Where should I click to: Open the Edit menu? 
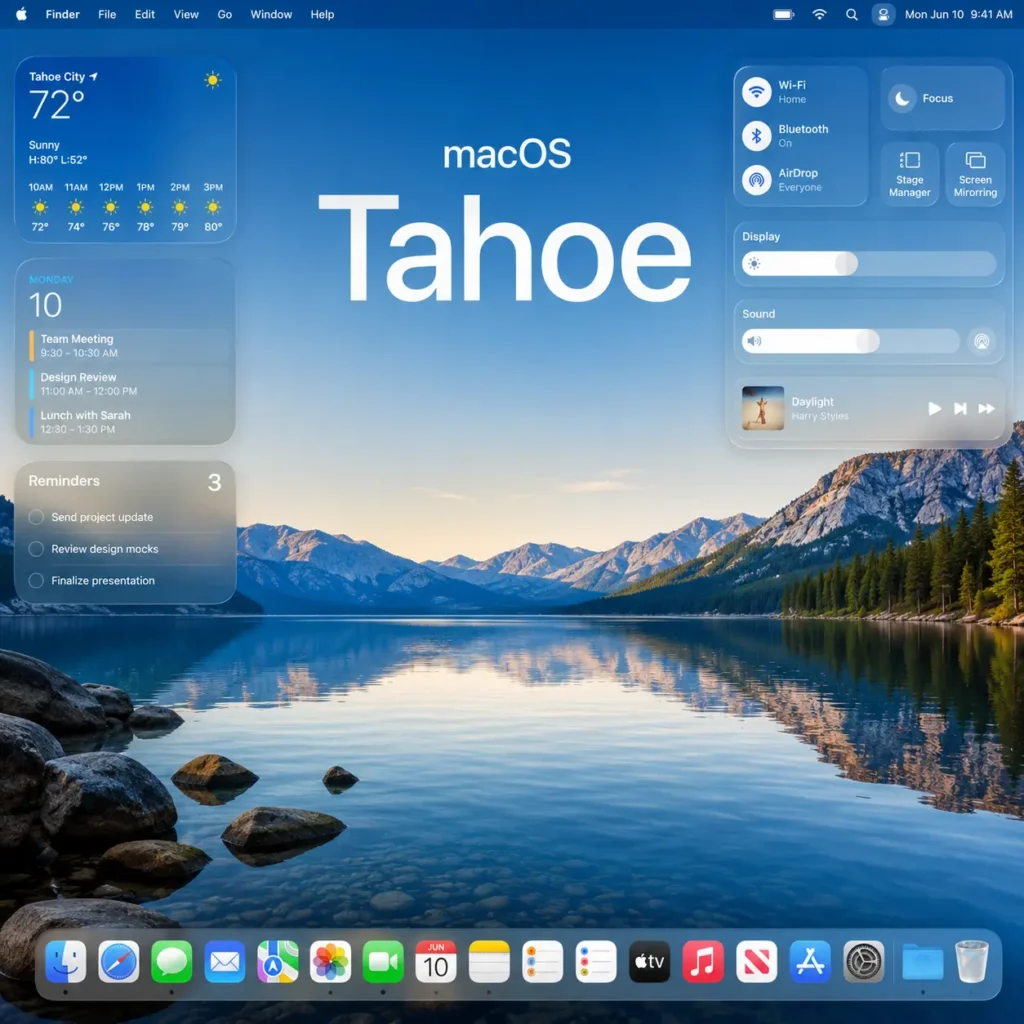point(145,14)
